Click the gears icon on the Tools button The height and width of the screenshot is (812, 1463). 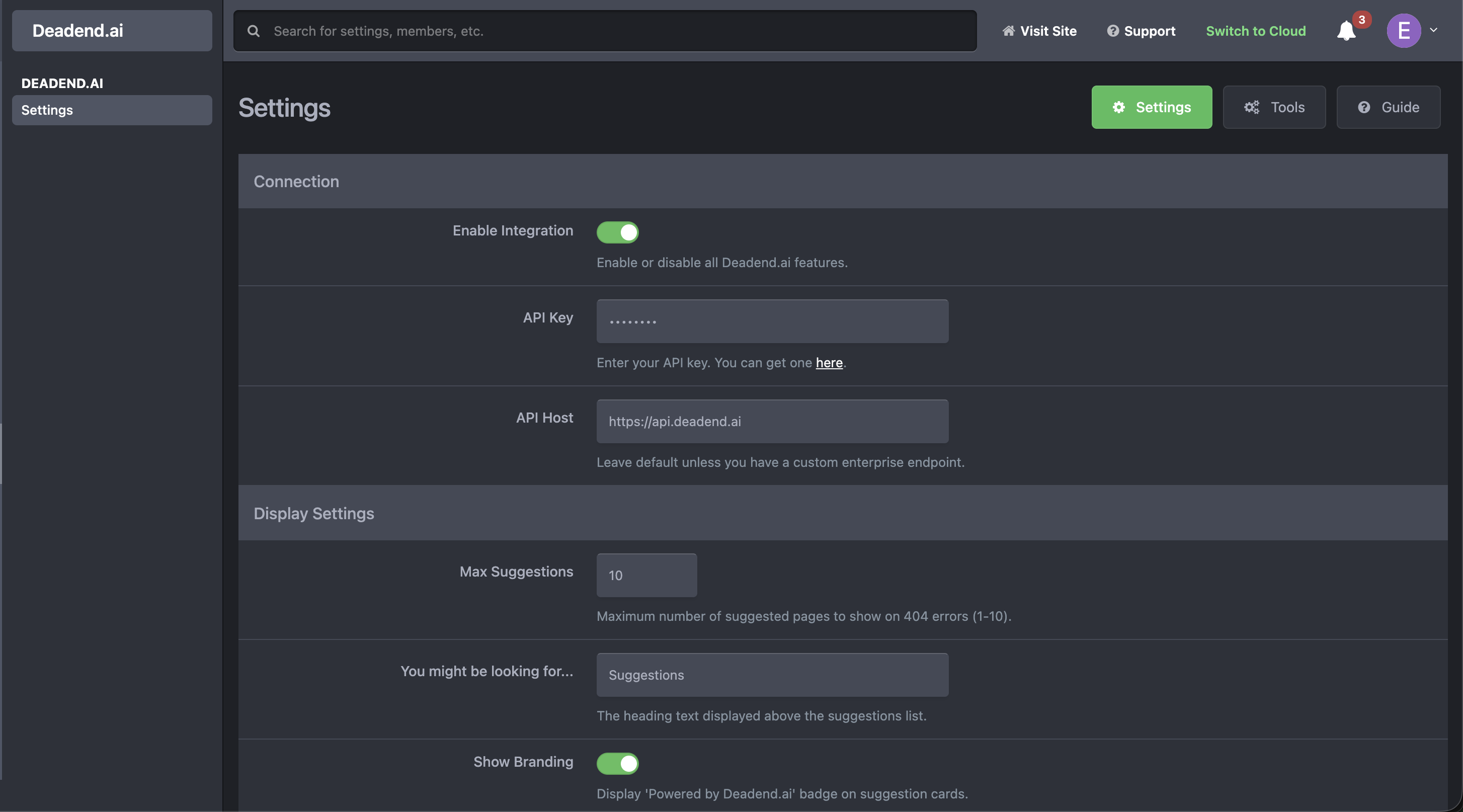pos(1252,107)
